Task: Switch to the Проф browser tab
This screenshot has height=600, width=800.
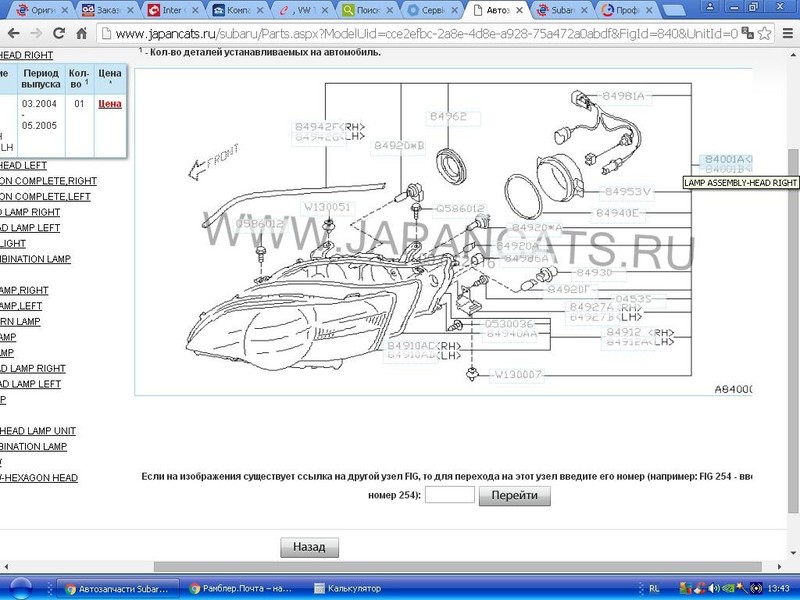Action: point(625,10)
